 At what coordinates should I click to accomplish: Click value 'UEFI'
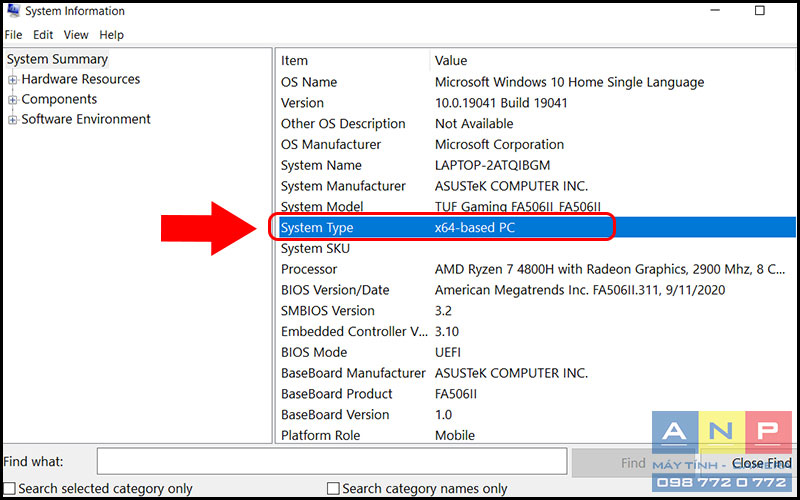click(448, 353)
